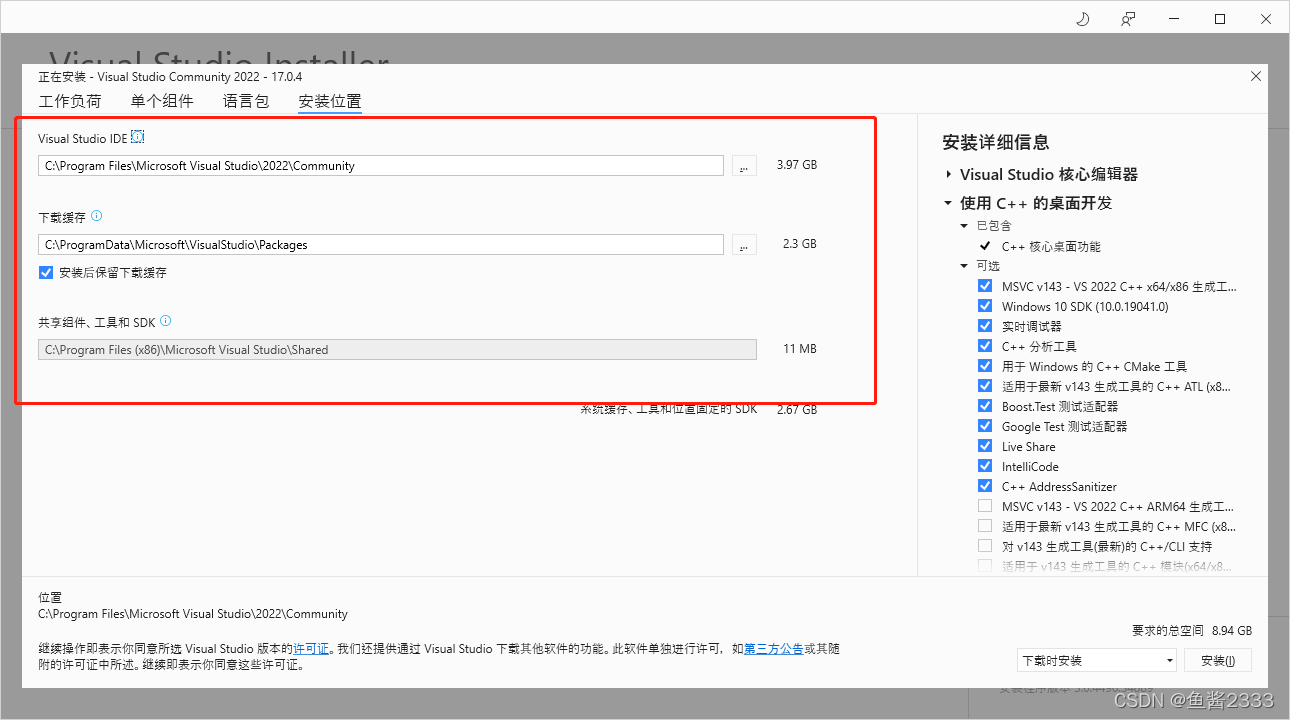The width and height of the screenshot is (1290, 720).
Task: Browse for Visual Studio IDE install folder
Action: [x=744, y=166]
